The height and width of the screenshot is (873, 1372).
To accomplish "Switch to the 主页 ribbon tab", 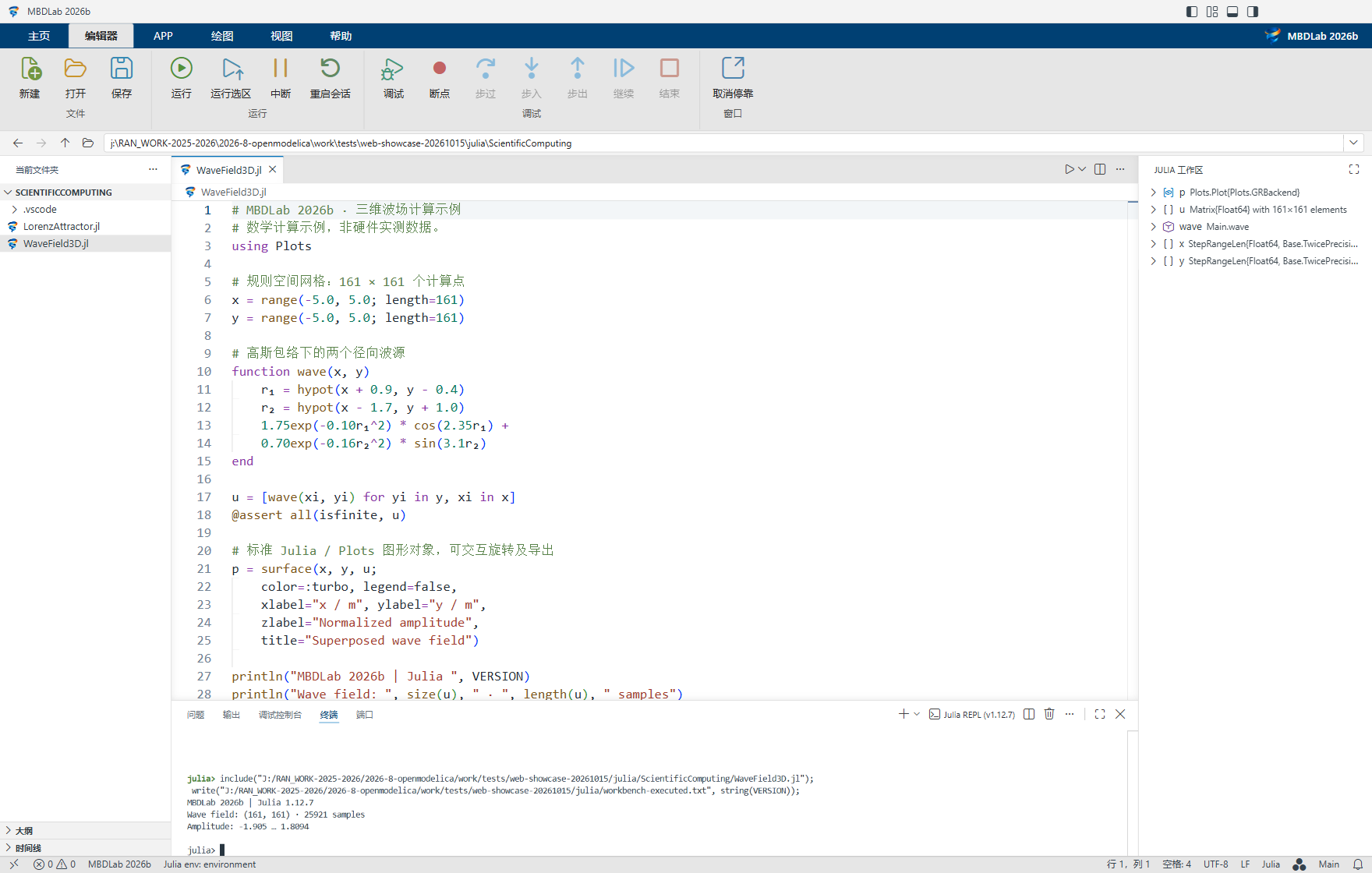I will (39, 36).
